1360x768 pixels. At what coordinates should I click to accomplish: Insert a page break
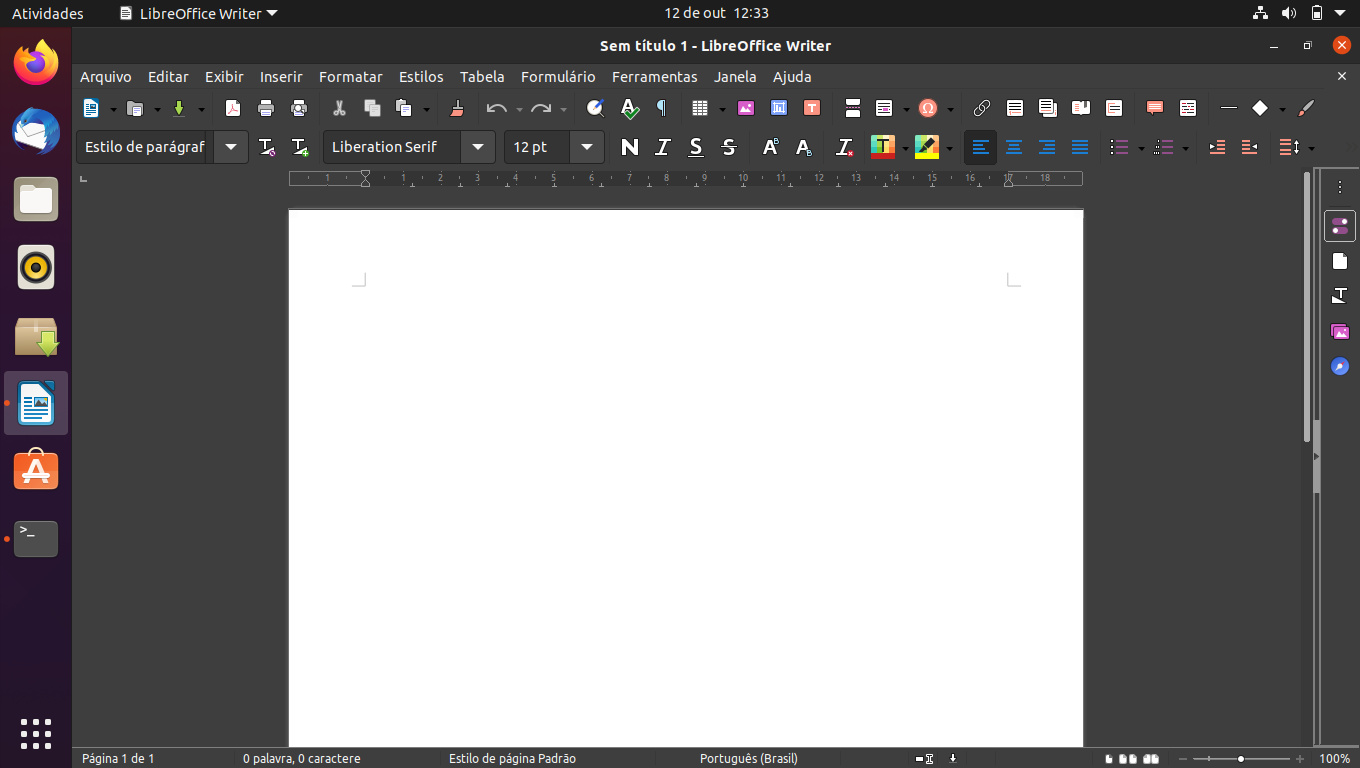(x=853, y=108)
